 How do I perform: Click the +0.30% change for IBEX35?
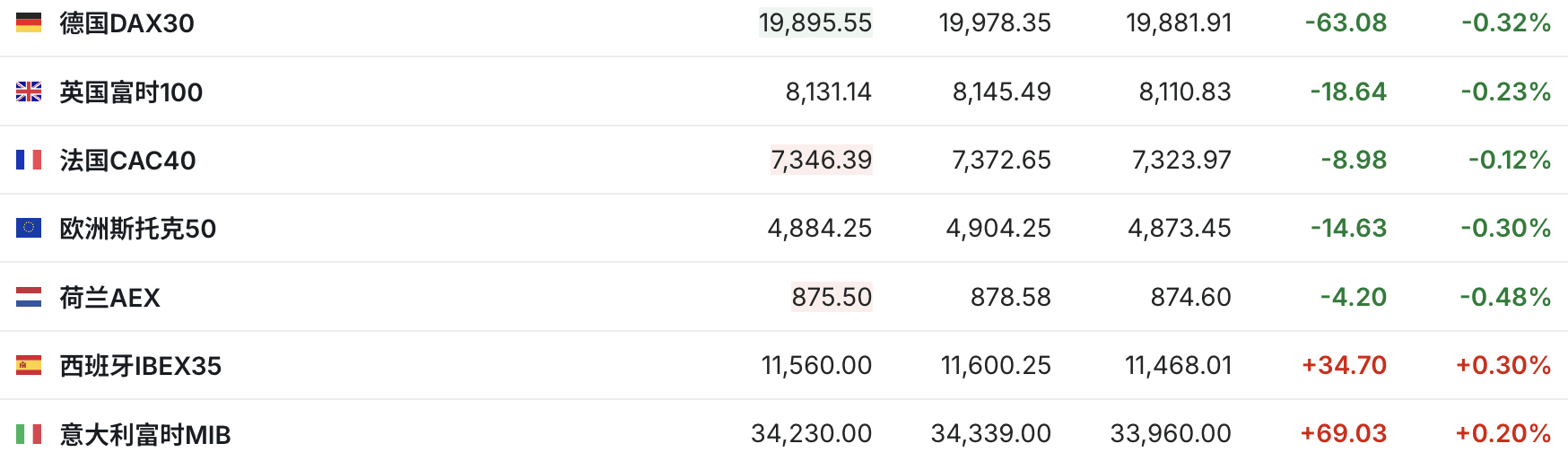tap(1503, 365)
